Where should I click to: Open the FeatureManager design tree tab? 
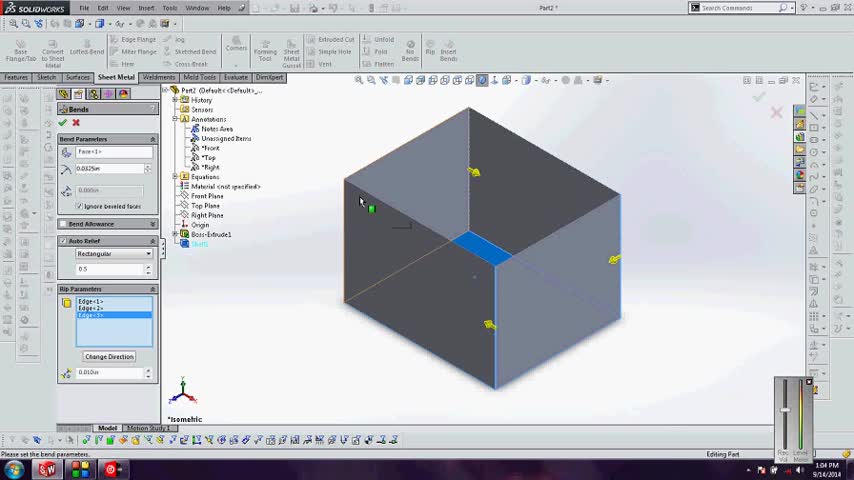tap(64, 94)
